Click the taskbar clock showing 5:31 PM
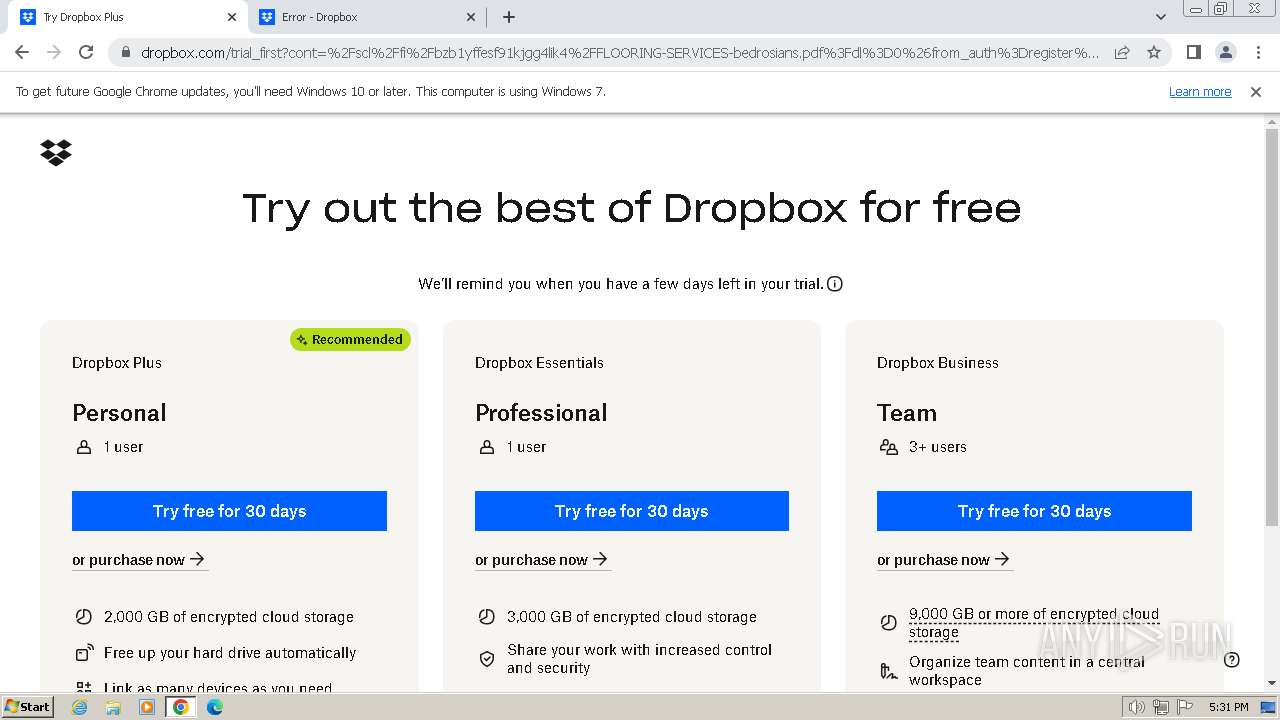1280x720 pixels. tap(1228, 707)
